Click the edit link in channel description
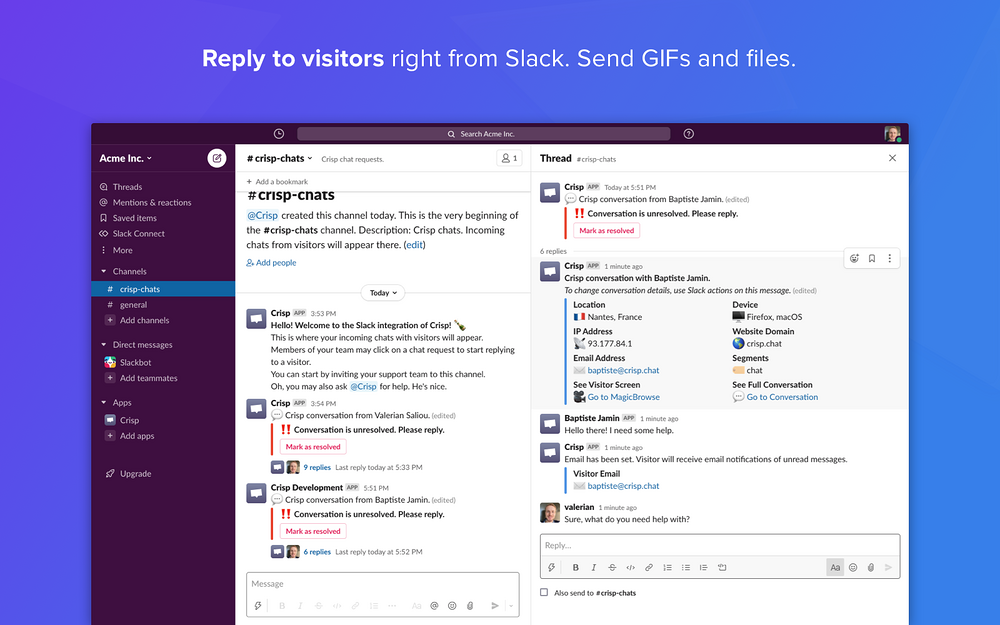The width and height of the screenshot is (1000, 625). point(415,245)
